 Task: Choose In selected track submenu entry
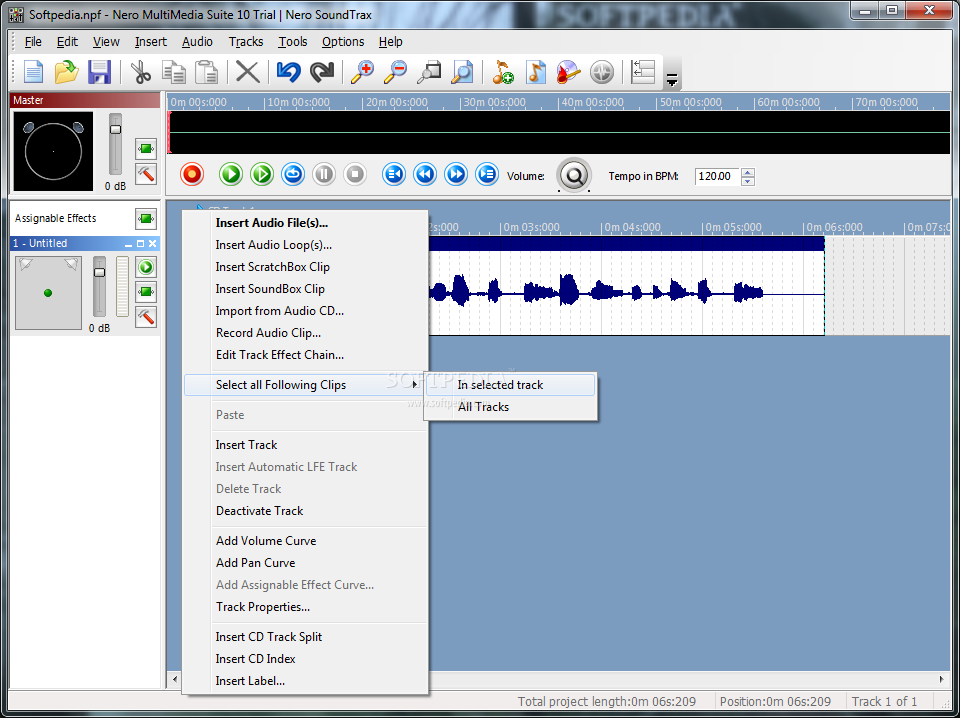[x=511, y=385]
